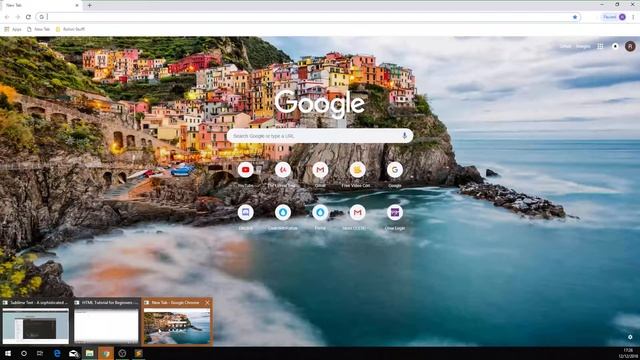Click the Gmail link at top right
The image size is (640, 360).
[x=565, y=46]
